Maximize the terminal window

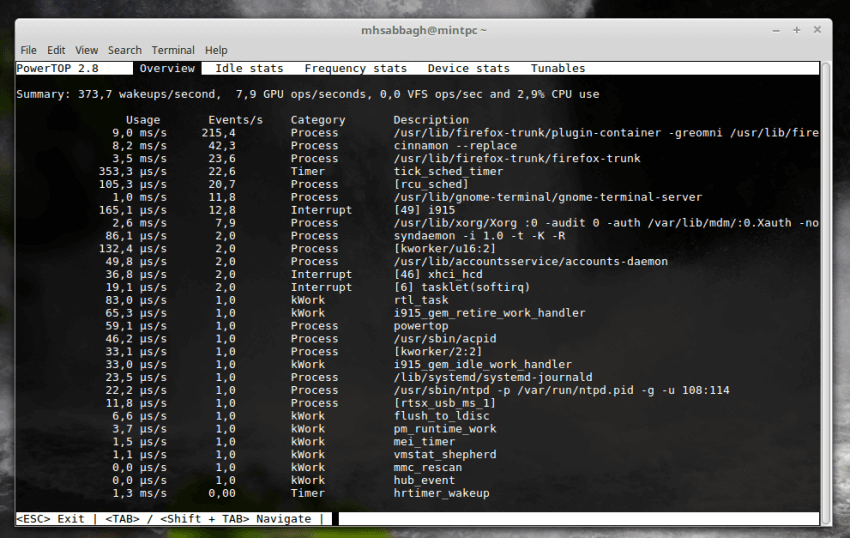(796, 30)
